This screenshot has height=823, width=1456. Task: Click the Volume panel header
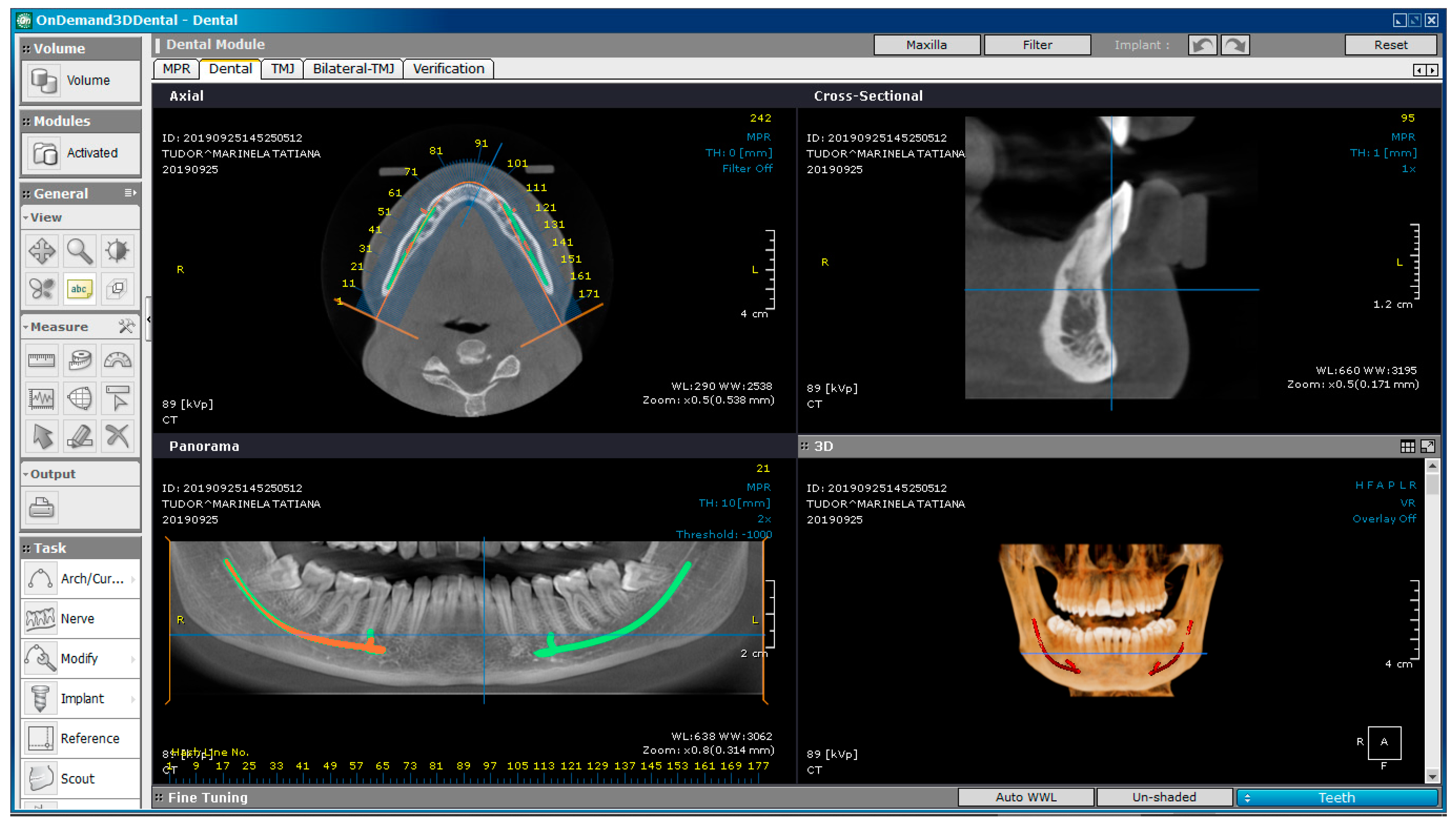coord(81,48)
